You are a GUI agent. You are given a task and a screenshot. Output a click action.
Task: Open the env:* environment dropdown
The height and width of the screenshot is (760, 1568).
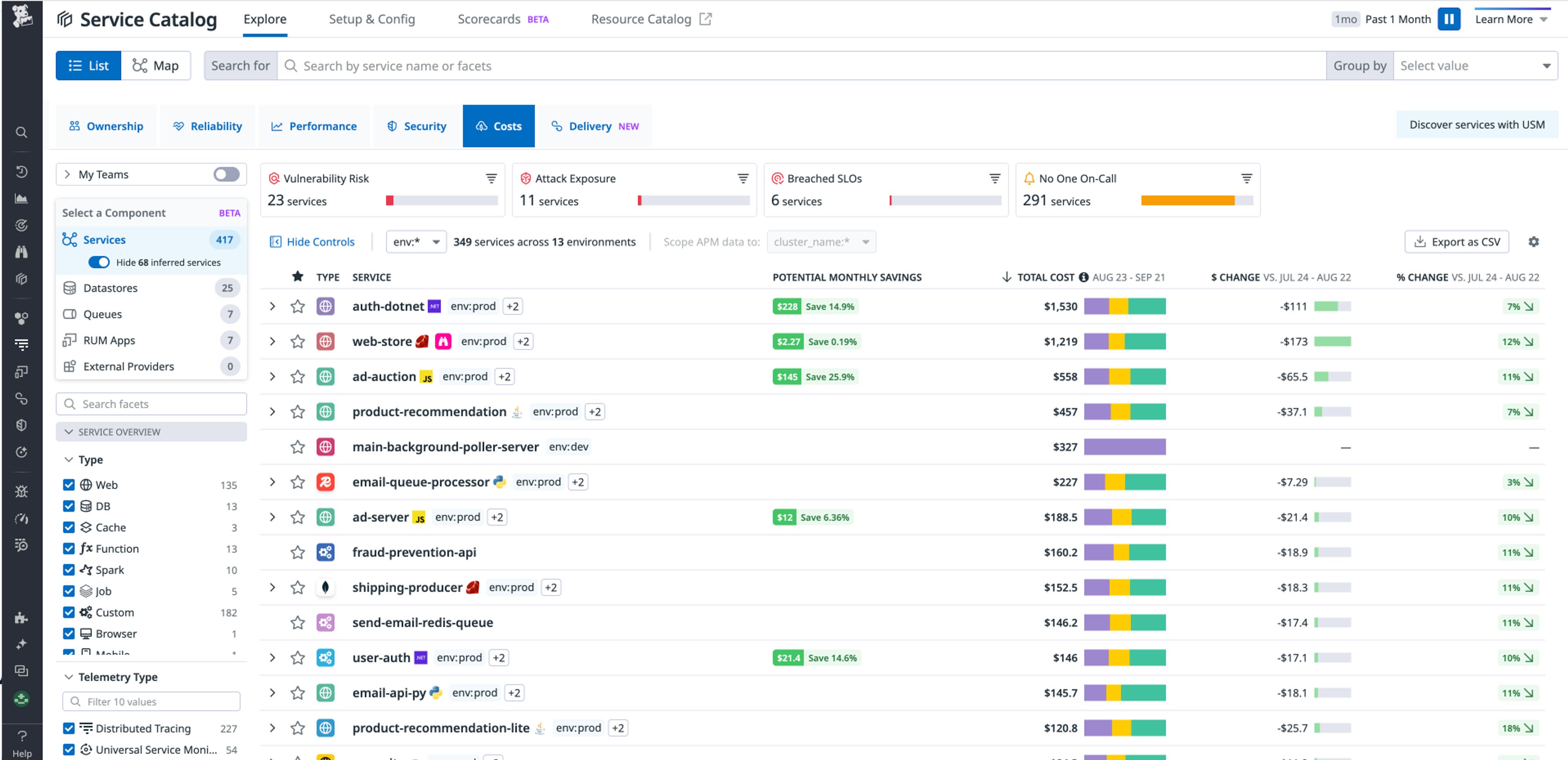click(417, 241)
